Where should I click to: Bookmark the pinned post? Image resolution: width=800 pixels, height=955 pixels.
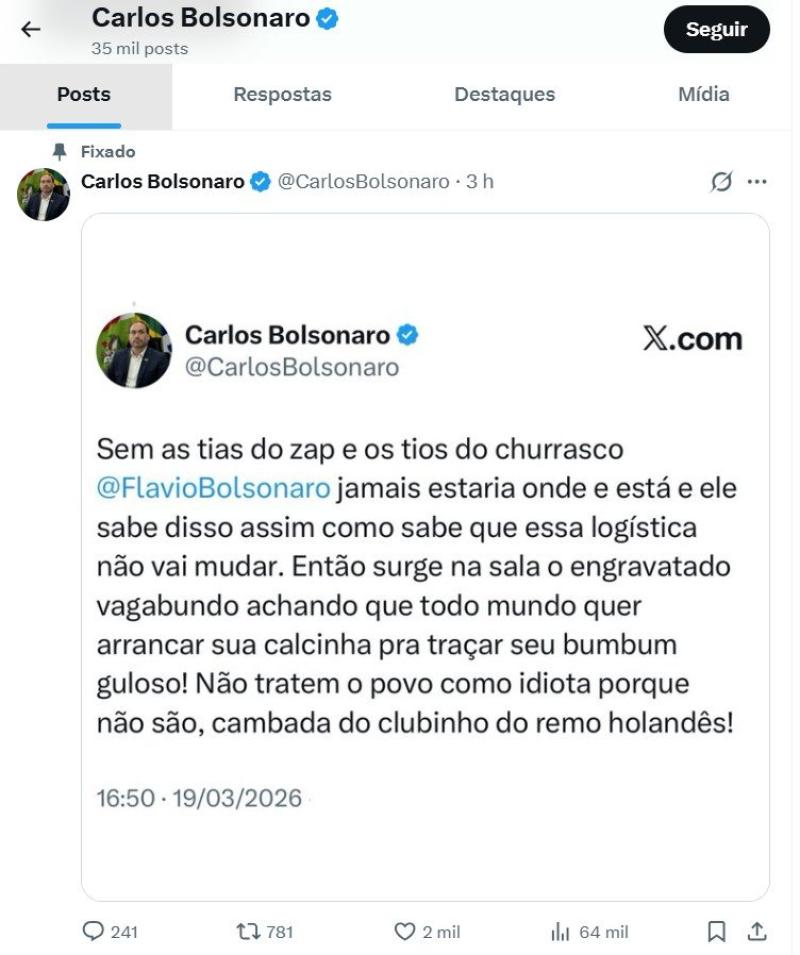[716, 931]
